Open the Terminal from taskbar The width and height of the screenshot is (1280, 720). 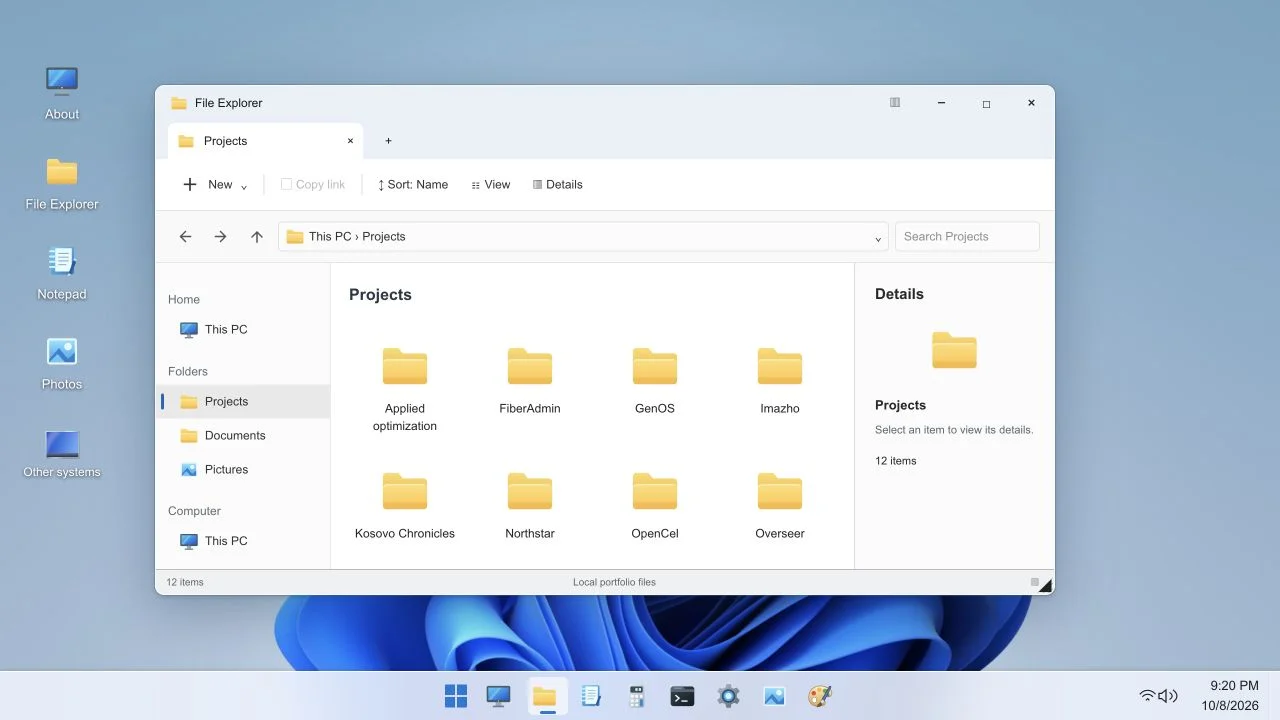[x=682, y=696]
